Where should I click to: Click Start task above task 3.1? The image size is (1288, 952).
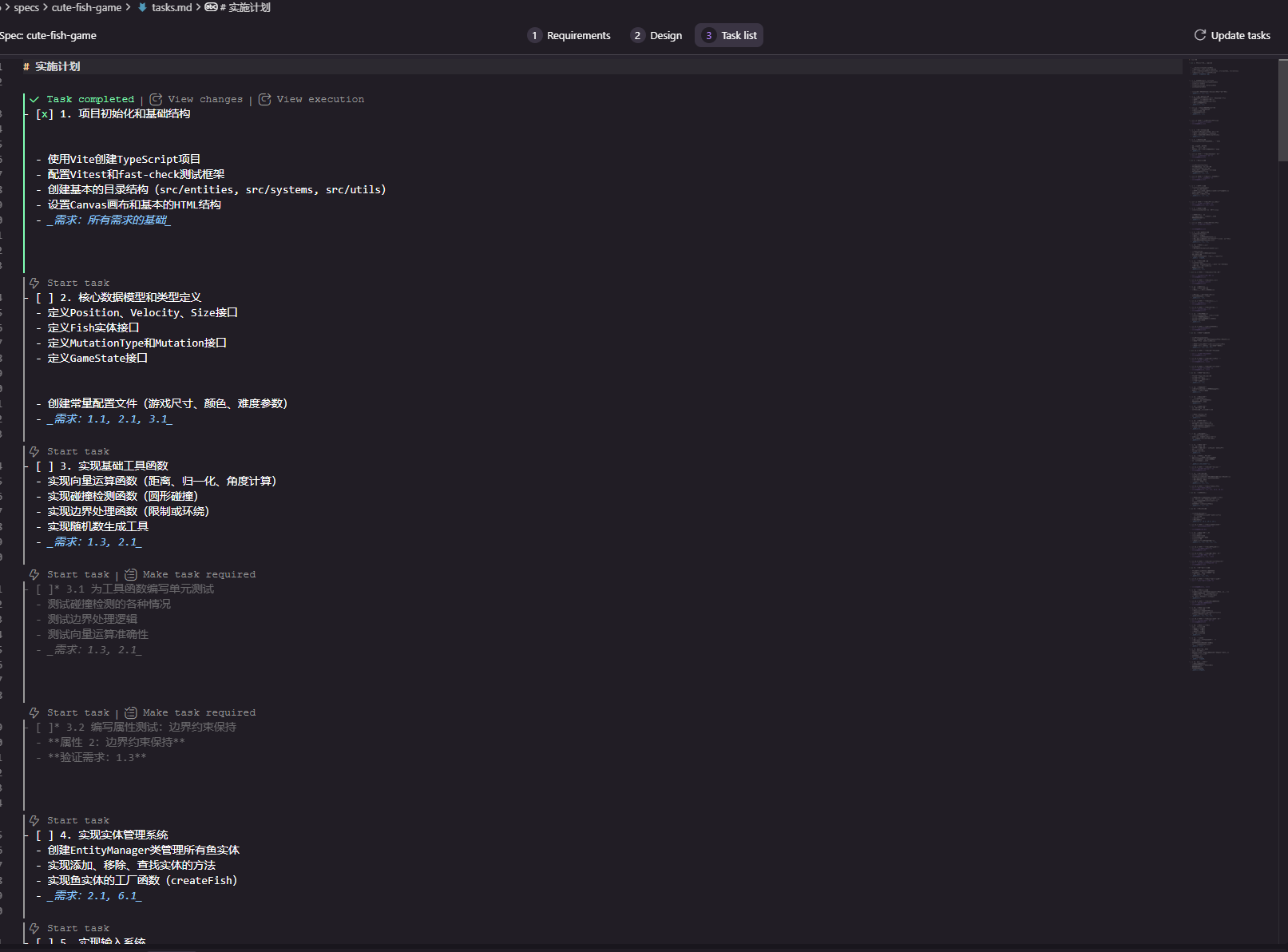78,574
